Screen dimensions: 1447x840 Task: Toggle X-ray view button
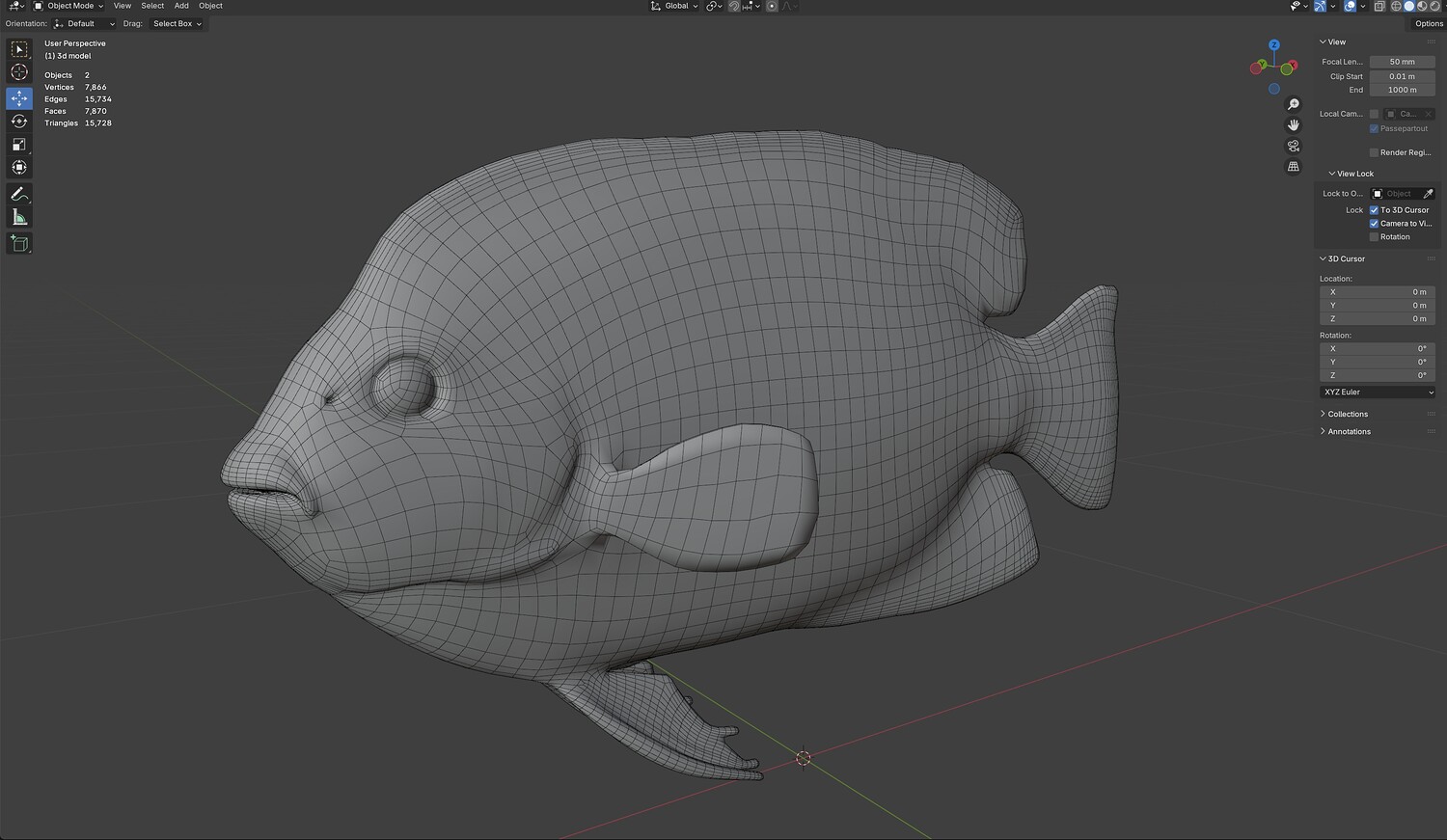(x=1379, y=6)
